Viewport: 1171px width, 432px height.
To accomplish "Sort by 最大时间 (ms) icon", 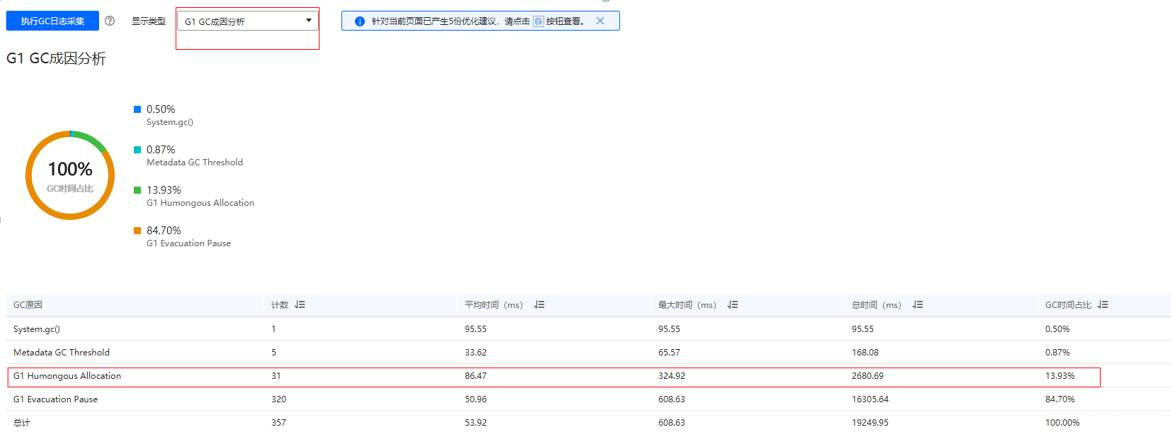I will click(x=732, y=305).
